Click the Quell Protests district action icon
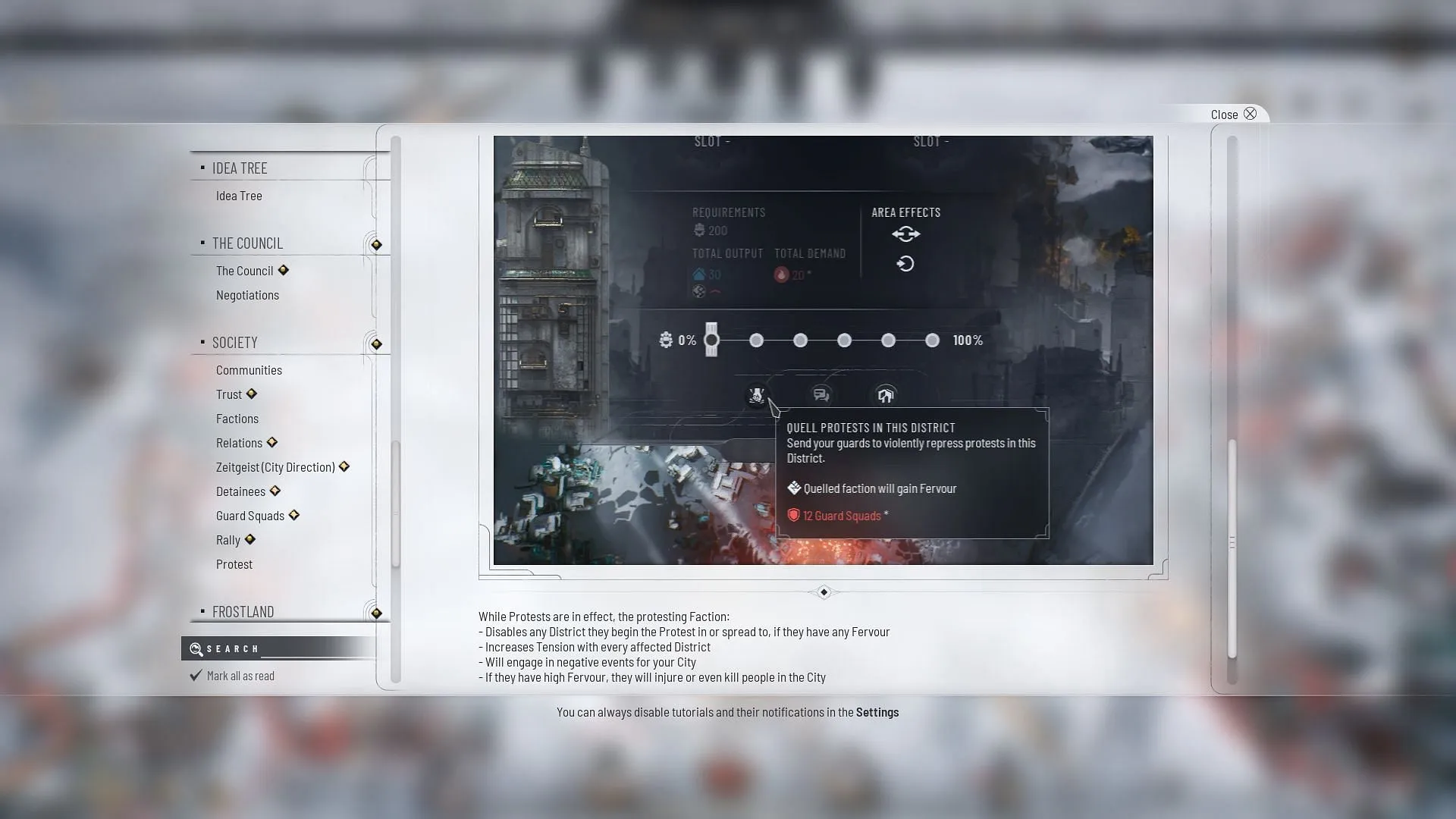The width and height of the screenshot is (1456, 819). tap(756, 394)
